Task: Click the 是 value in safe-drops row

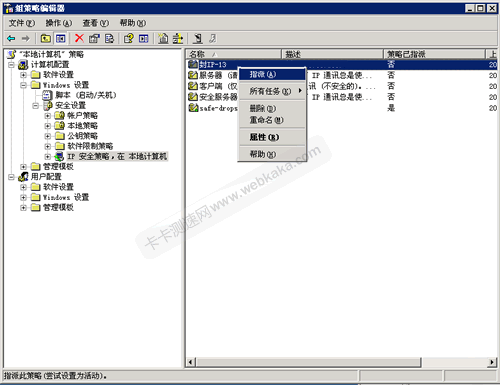Action: [x=391, y=108]
